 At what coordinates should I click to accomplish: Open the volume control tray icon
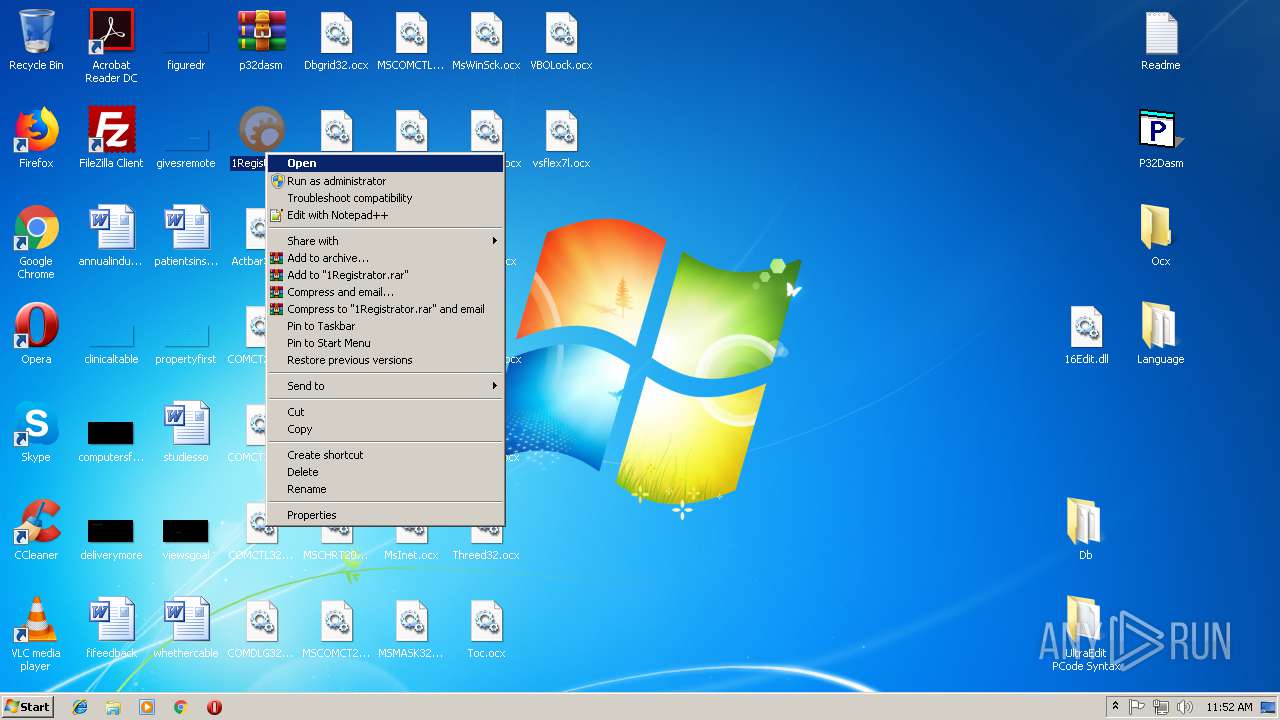tap(1185, 707)
